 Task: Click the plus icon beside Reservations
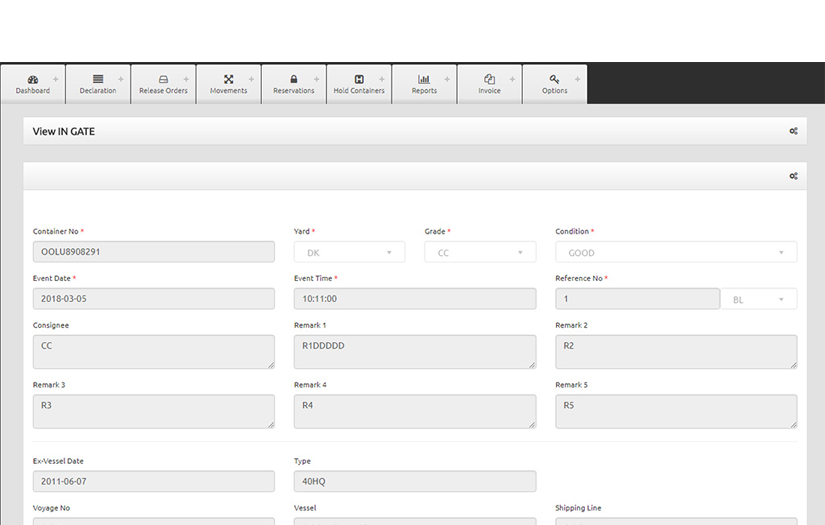click(x=317, y=79)
